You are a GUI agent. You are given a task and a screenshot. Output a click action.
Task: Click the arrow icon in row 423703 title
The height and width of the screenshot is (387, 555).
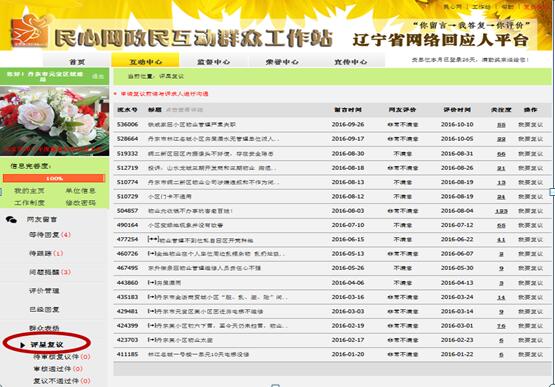pos(152,340)
